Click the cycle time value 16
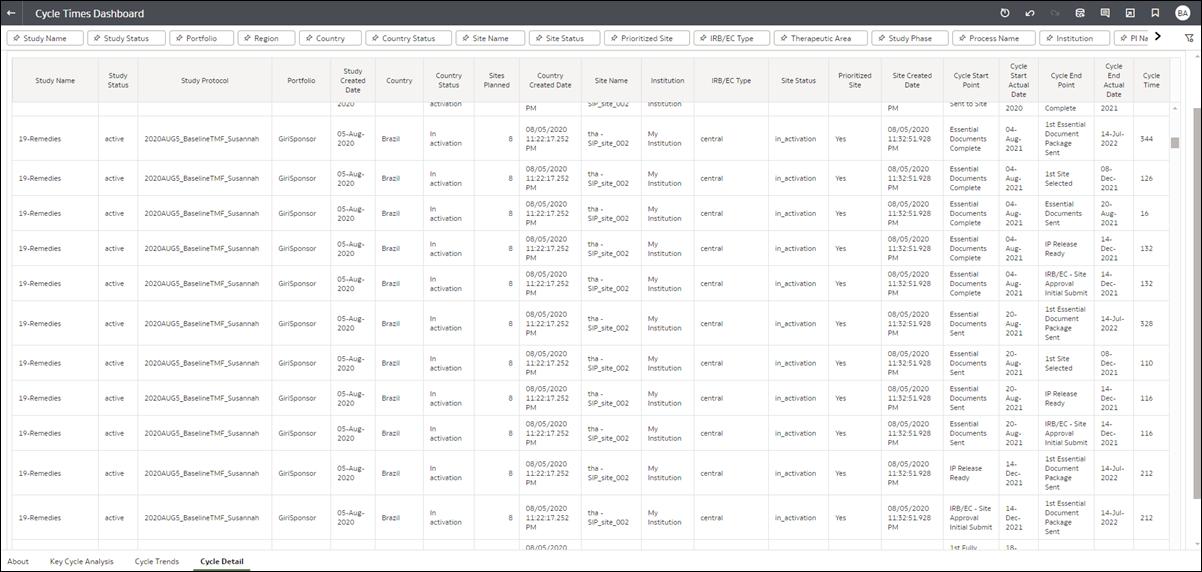Viewport: 1202px width, 572px height. point(1145,213)
